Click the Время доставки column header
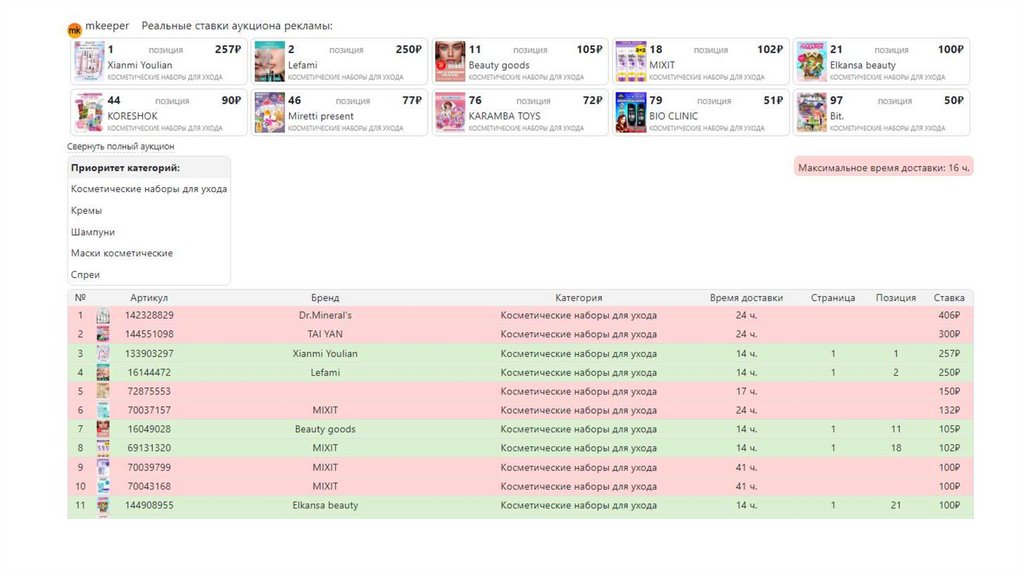Image resolution: width=1024 pixels, height=574 pixels. [746, 298]
